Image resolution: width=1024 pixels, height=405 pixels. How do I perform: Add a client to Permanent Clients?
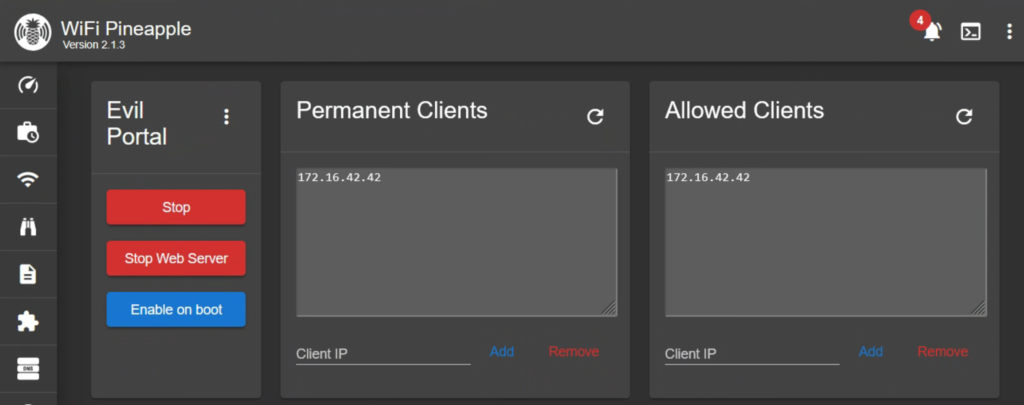(x=502, y=351)
